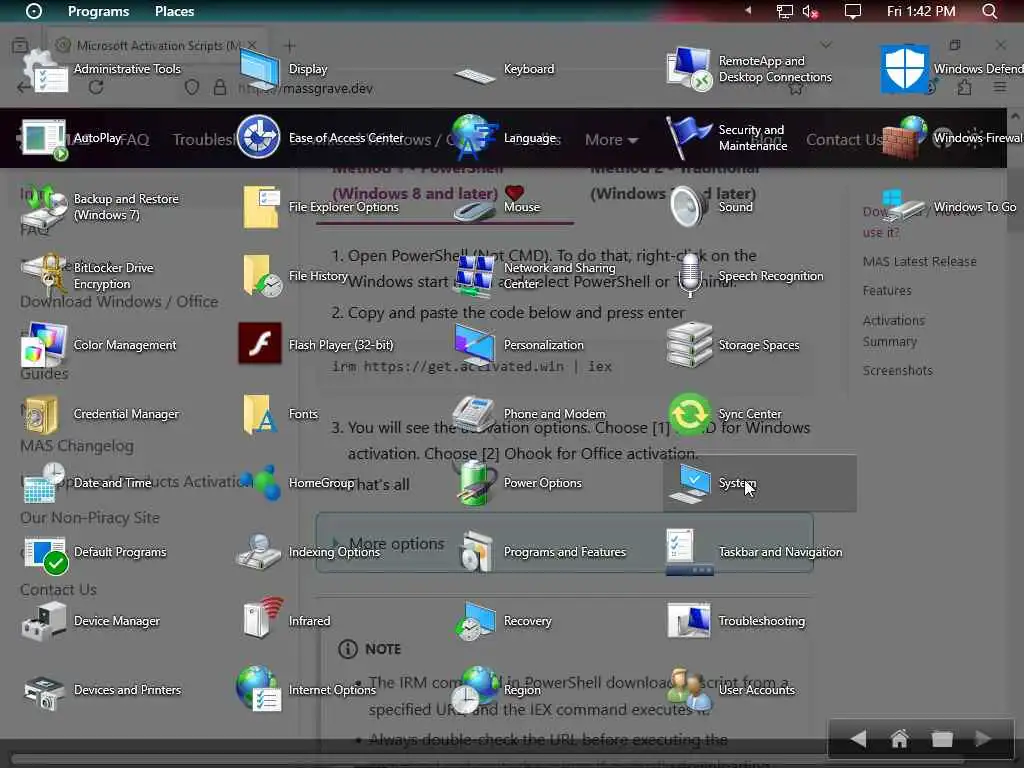Click the activities circle icon top-left
The image size is (1024, 768).
click(33, 11)
